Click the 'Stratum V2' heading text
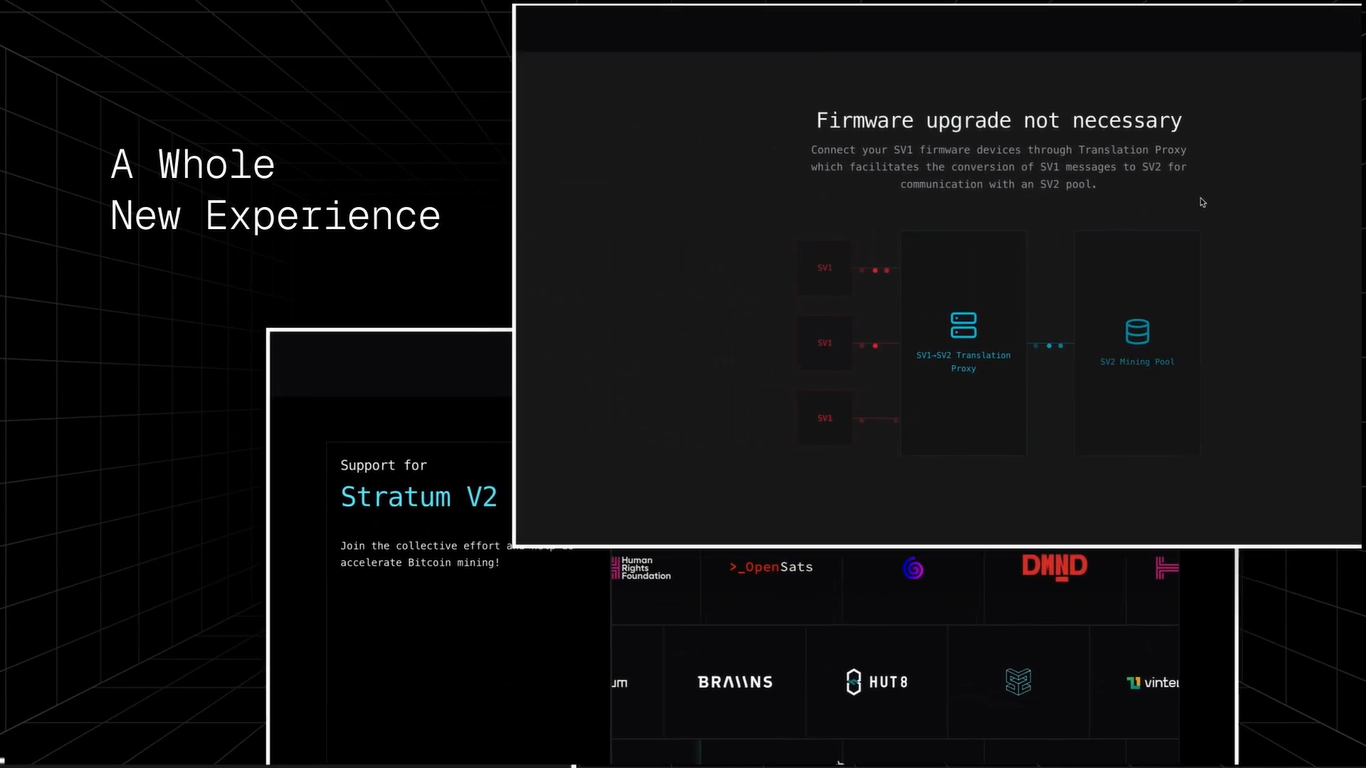Viewport: 1366px width, 768px height. [x=419, y=497]
